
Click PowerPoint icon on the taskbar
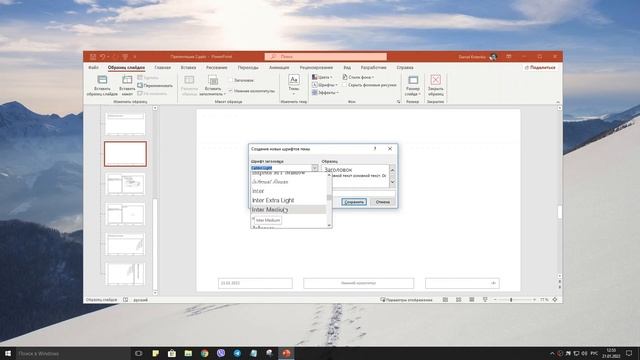[286, 353]
